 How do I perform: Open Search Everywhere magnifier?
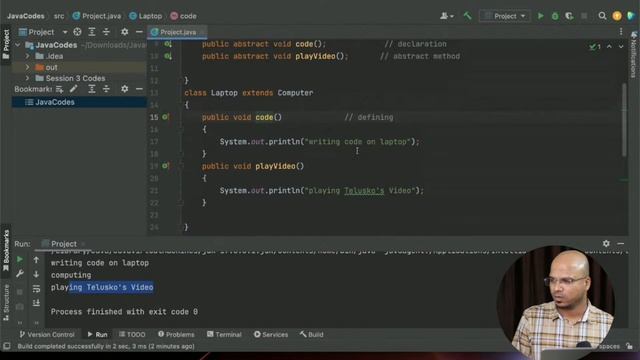click(x=602, y=16)
